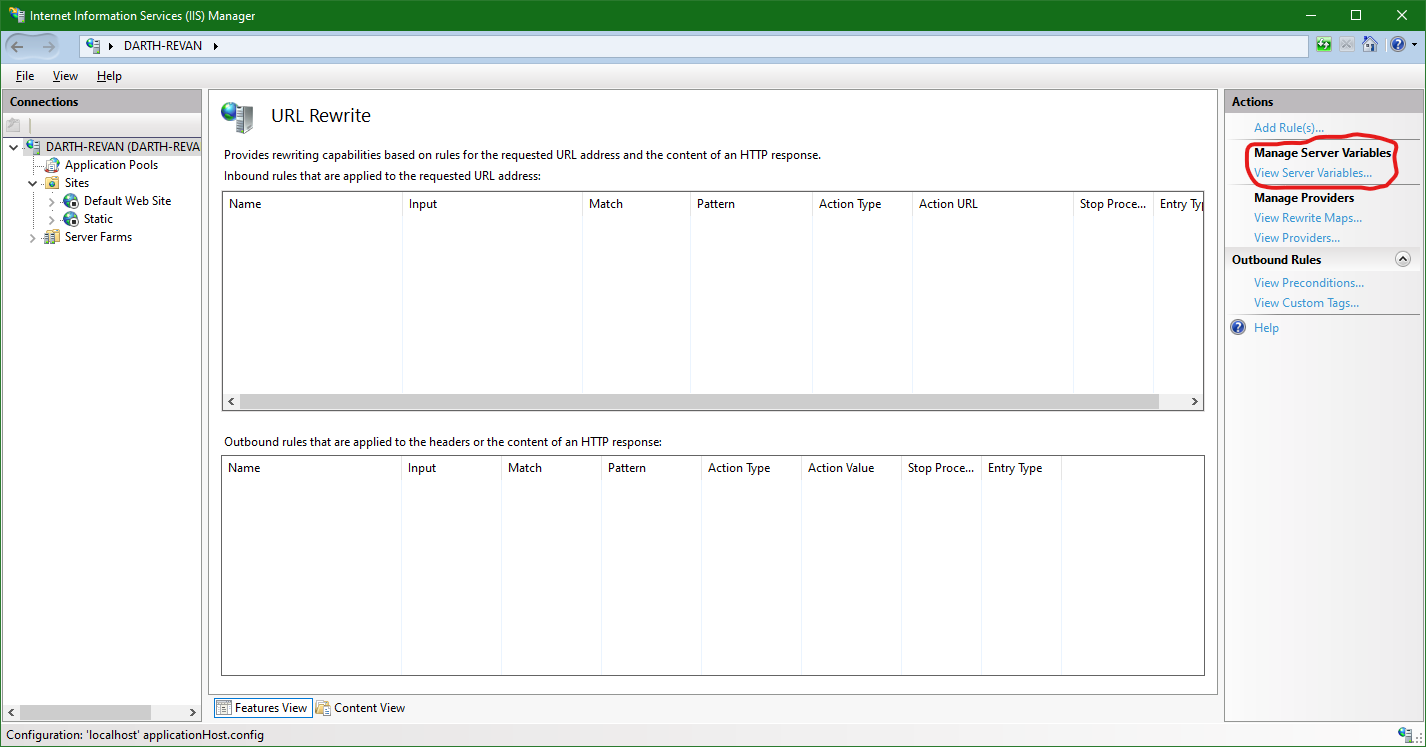This screenshot has height=747, width=1426.
Task: Open Help using the question mark icon
Action: 1397,45
